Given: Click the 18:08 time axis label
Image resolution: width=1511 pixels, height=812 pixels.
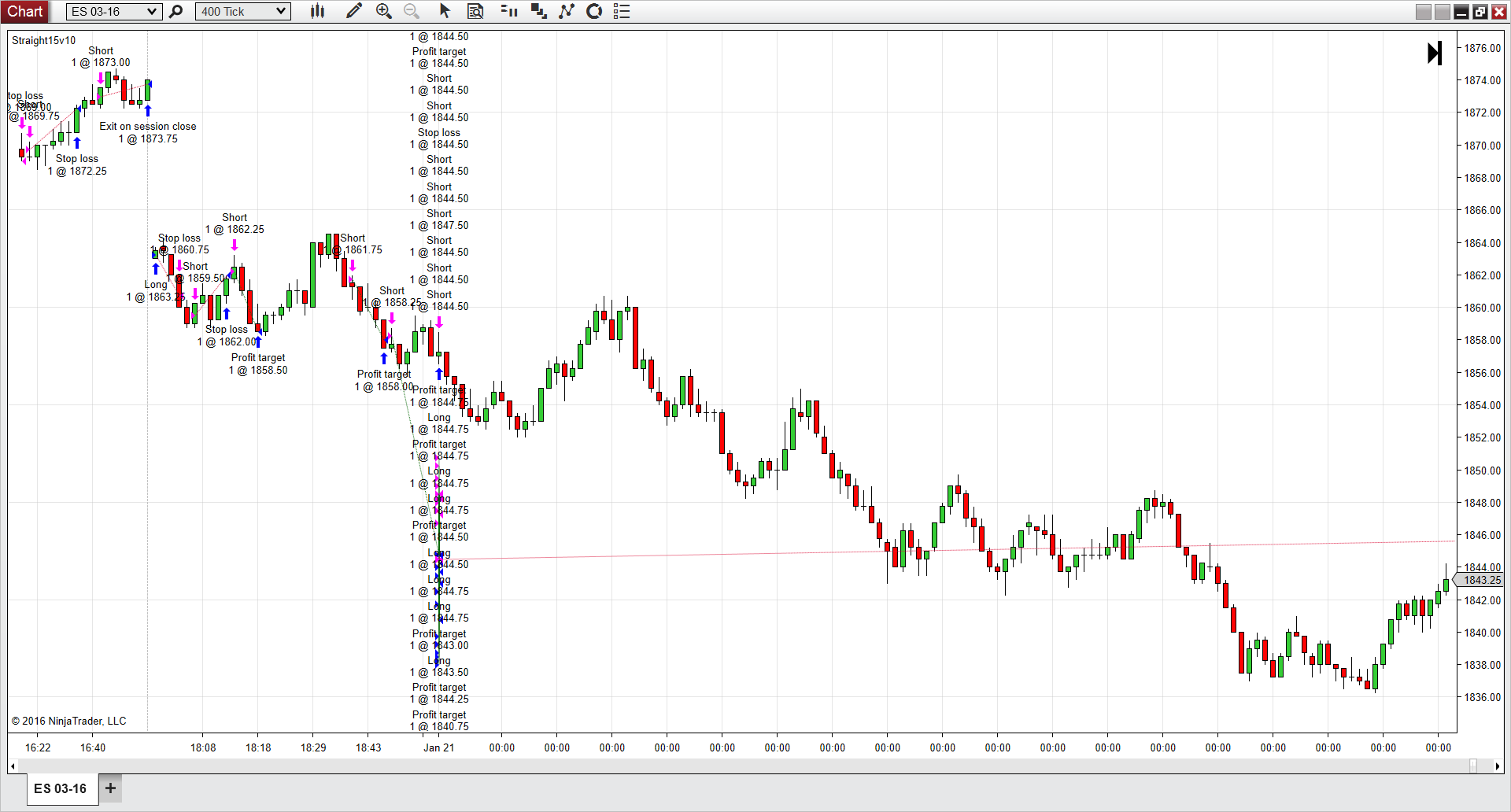Looking at the screenshot, I should (203, 747).
